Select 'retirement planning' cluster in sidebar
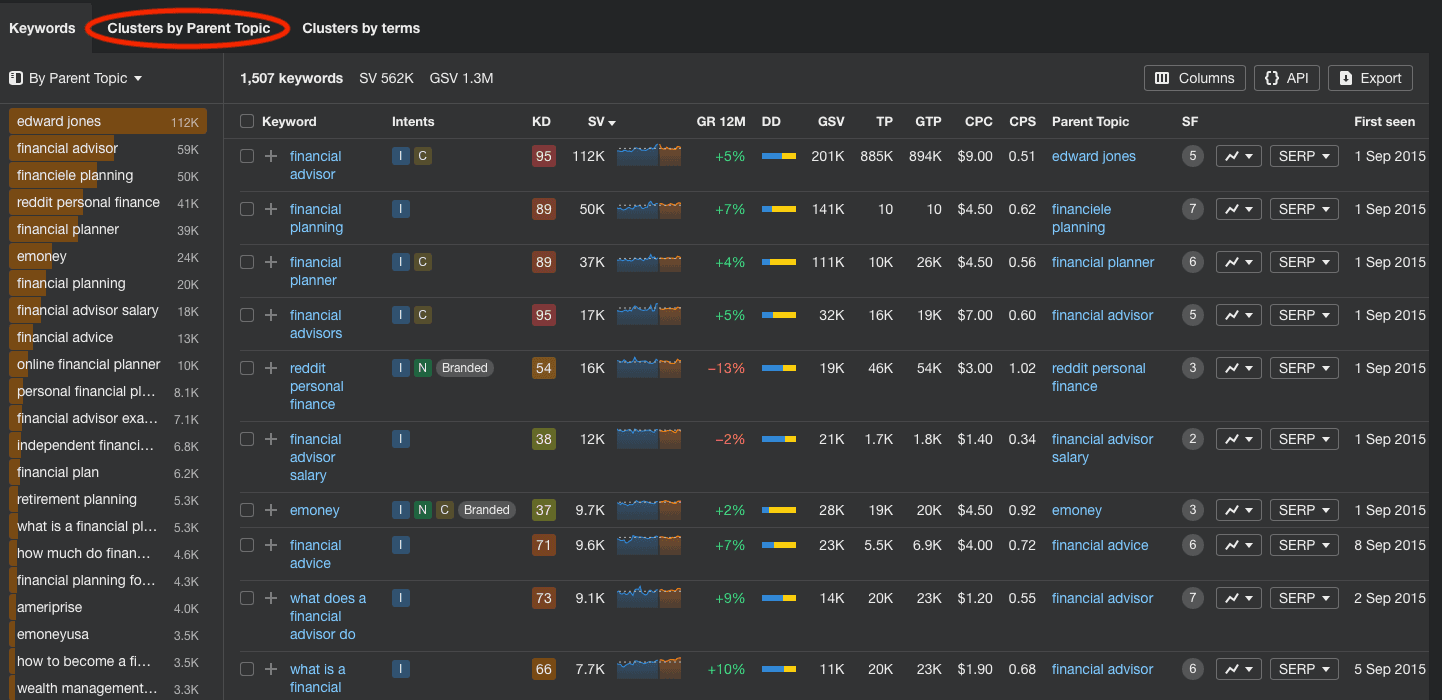 click(x=77, y=499)
